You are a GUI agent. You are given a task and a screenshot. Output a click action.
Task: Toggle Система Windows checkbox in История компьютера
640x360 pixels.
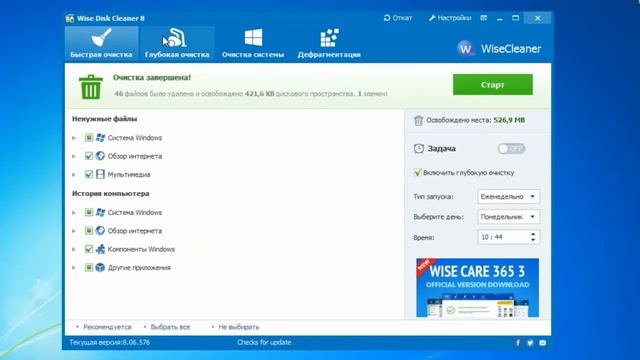point(89,212)
